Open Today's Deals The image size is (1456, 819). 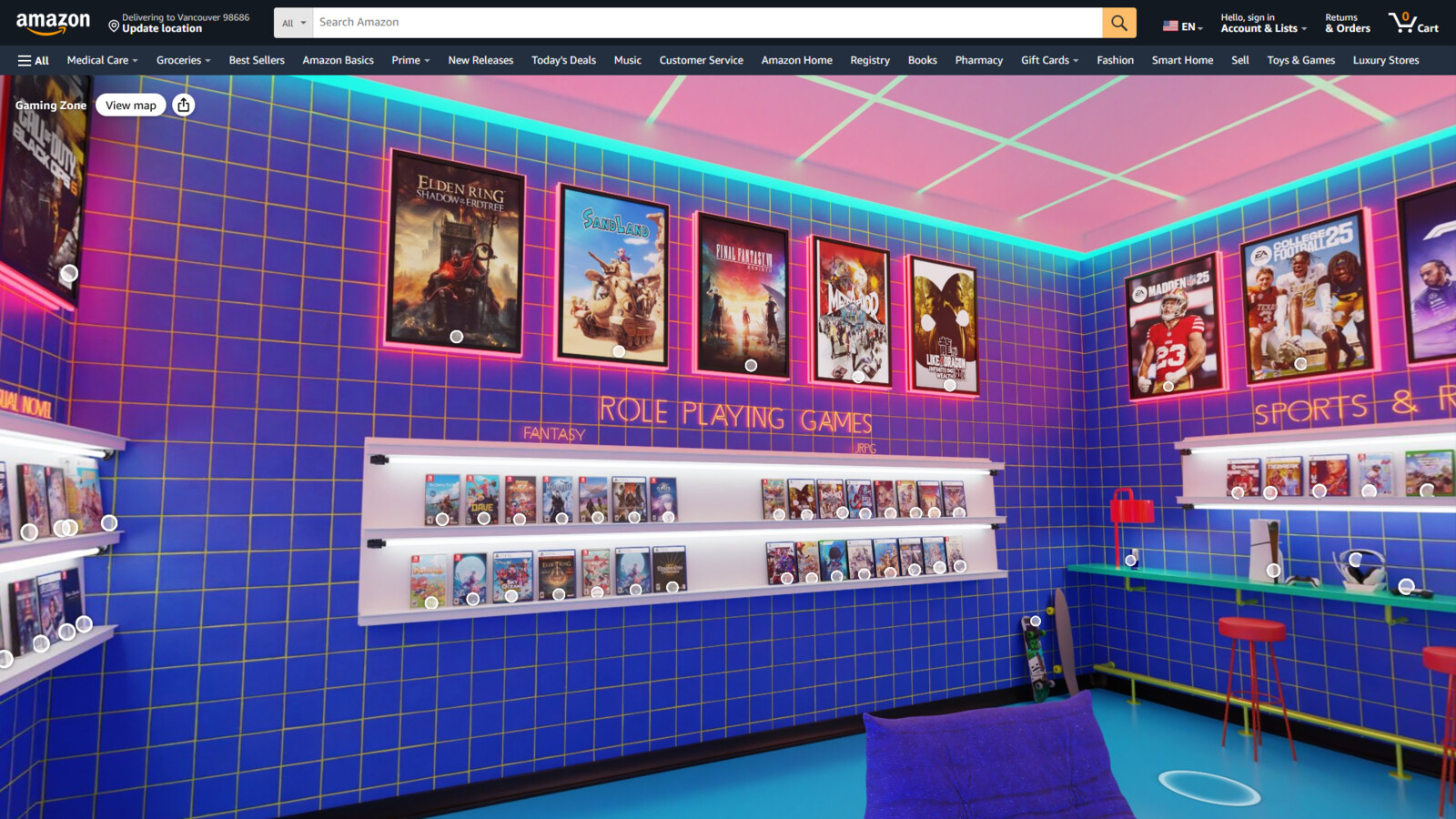click(563, 60)
